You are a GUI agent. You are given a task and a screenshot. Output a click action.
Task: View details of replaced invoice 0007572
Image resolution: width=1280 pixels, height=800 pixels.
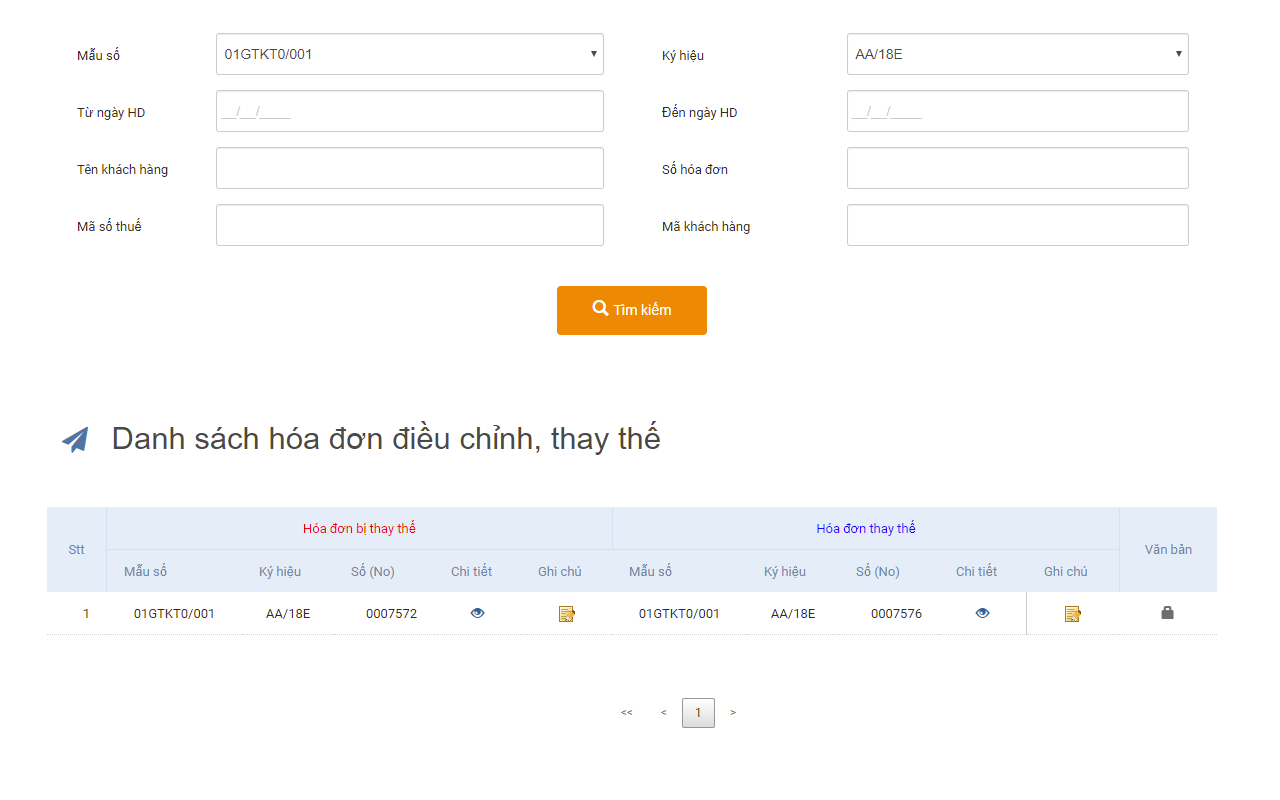(x=477, y=613)
